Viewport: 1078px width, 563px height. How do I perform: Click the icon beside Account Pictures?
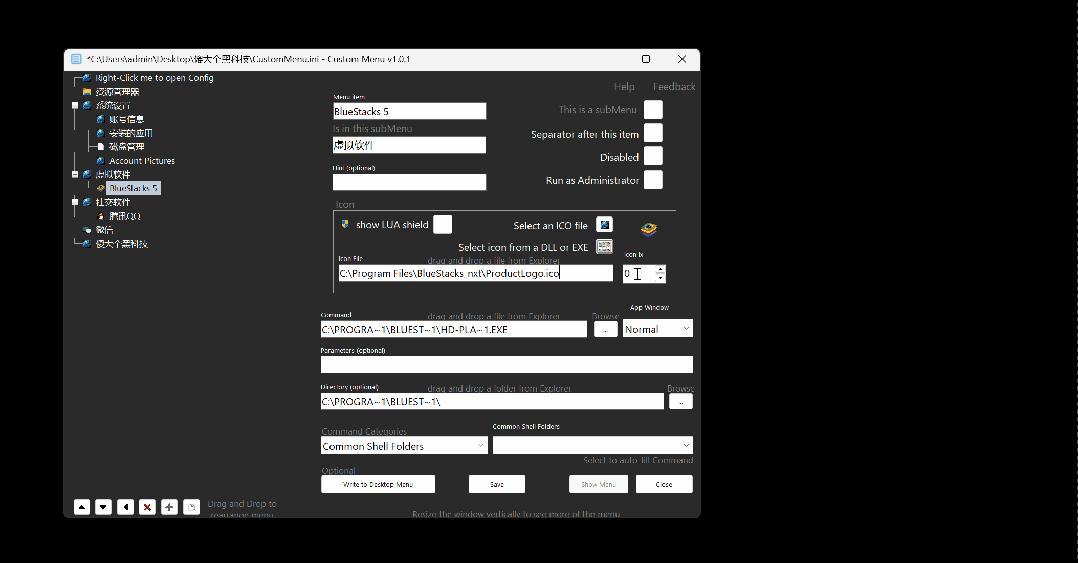tap(100, 161)
